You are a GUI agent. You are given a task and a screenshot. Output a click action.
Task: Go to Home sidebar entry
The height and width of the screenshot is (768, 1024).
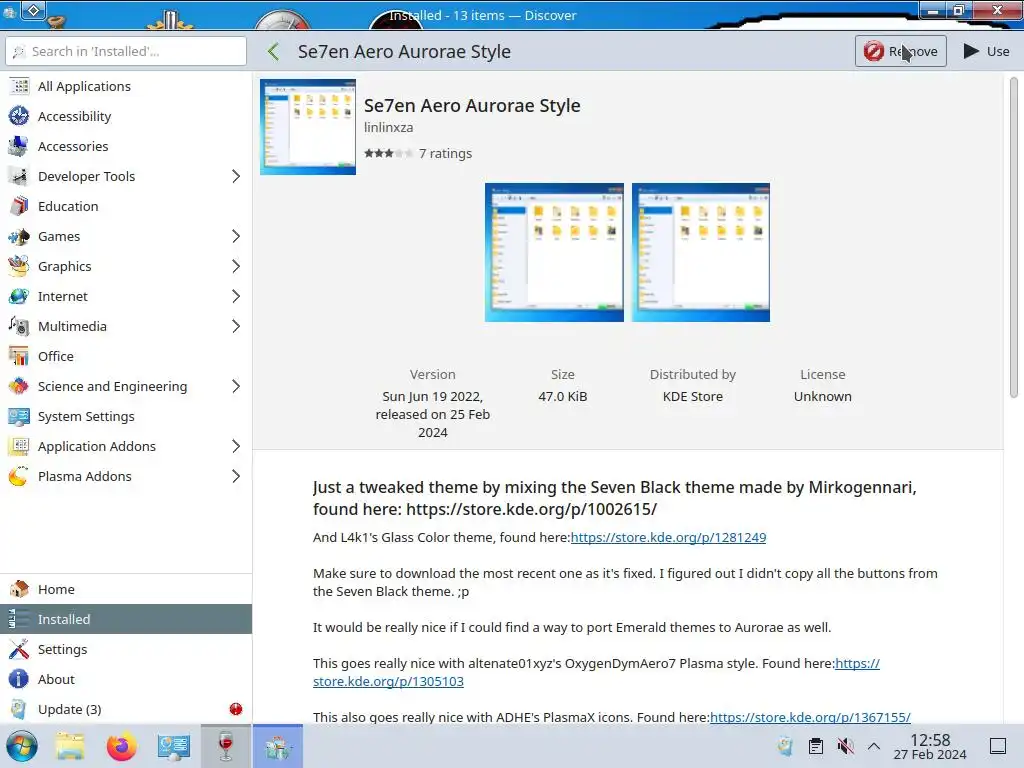126,589
